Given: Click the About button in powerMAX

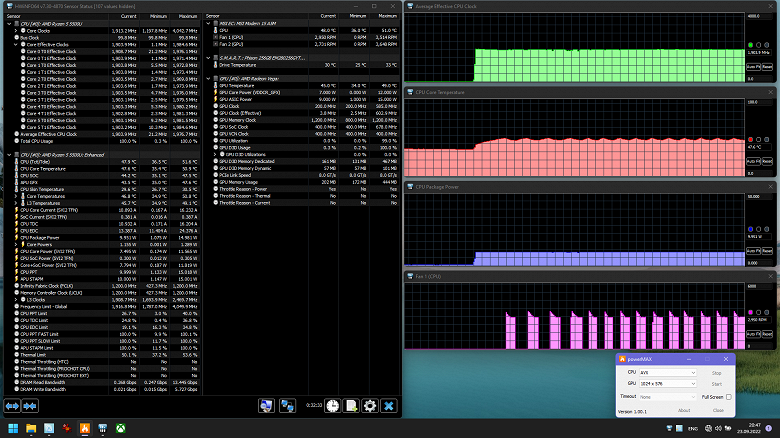Looking at the screenshot, I should 684,410.
